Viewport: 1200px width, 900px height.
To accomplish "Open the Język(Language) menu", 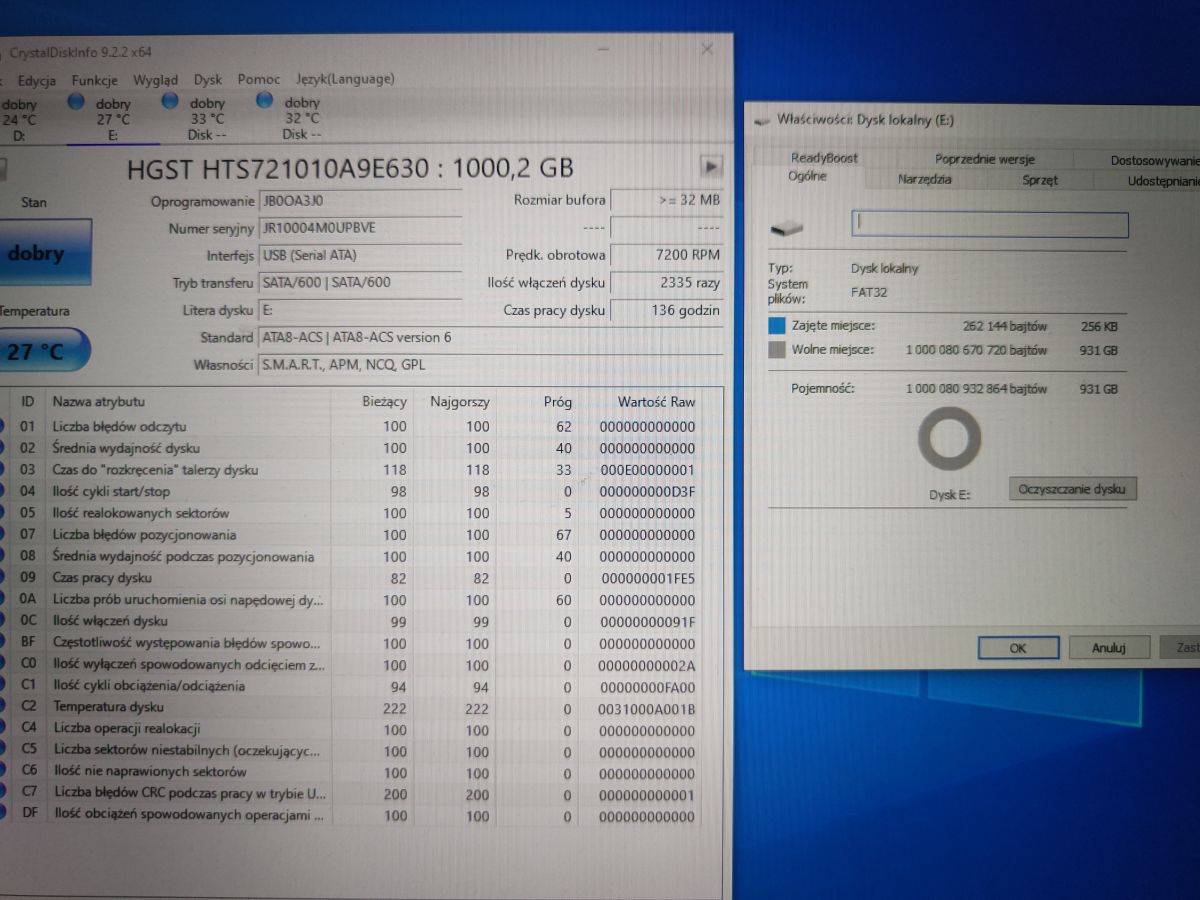I will [345, 79].
